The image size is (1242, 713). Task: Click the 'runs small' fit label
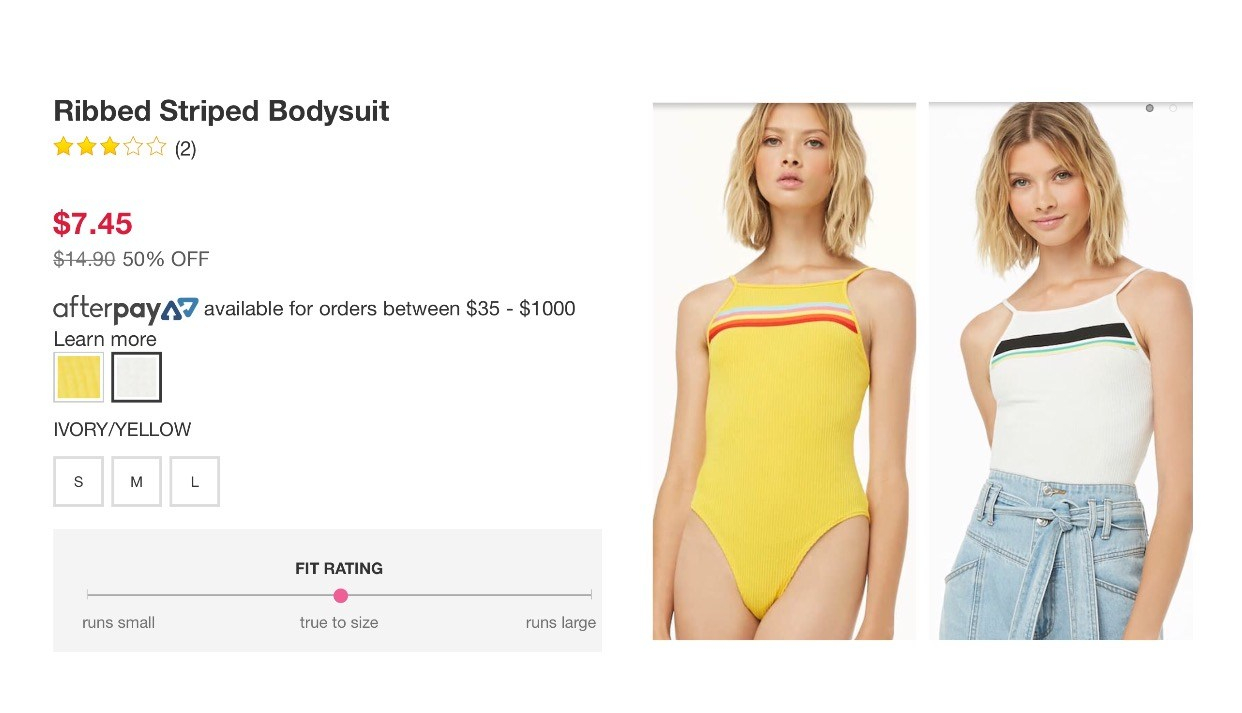pyautogui.click(x=118, y=622)
